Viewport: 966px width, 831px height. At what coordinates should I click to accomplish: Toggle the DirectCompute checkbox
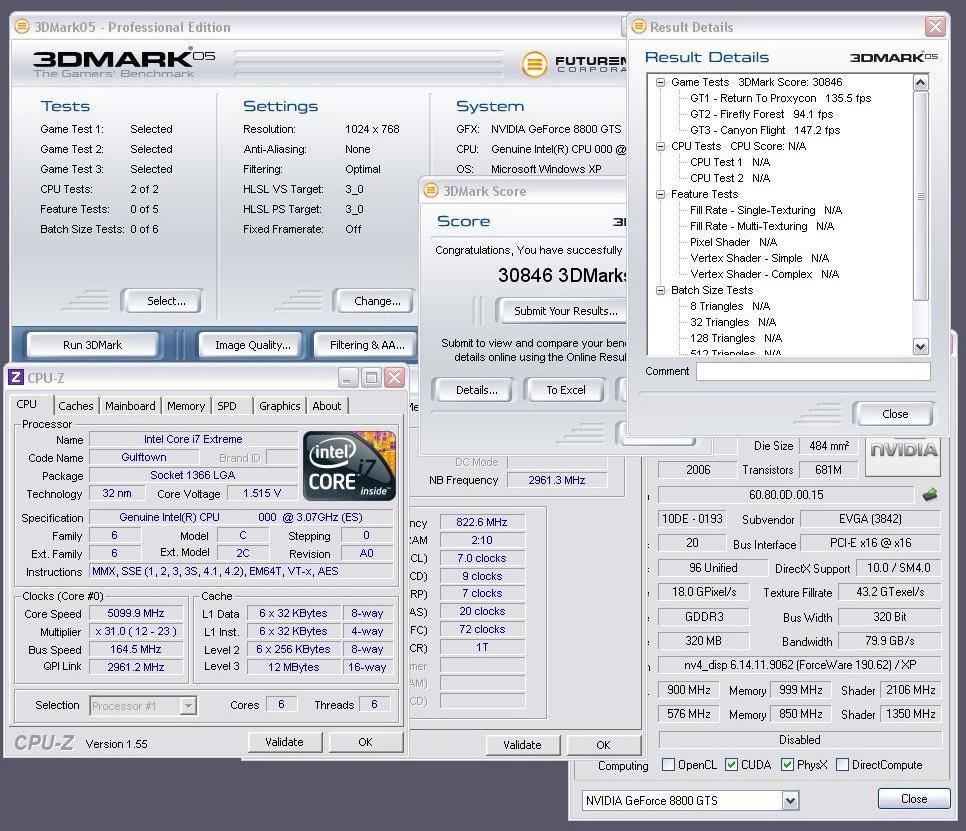[x=842, y=764]
